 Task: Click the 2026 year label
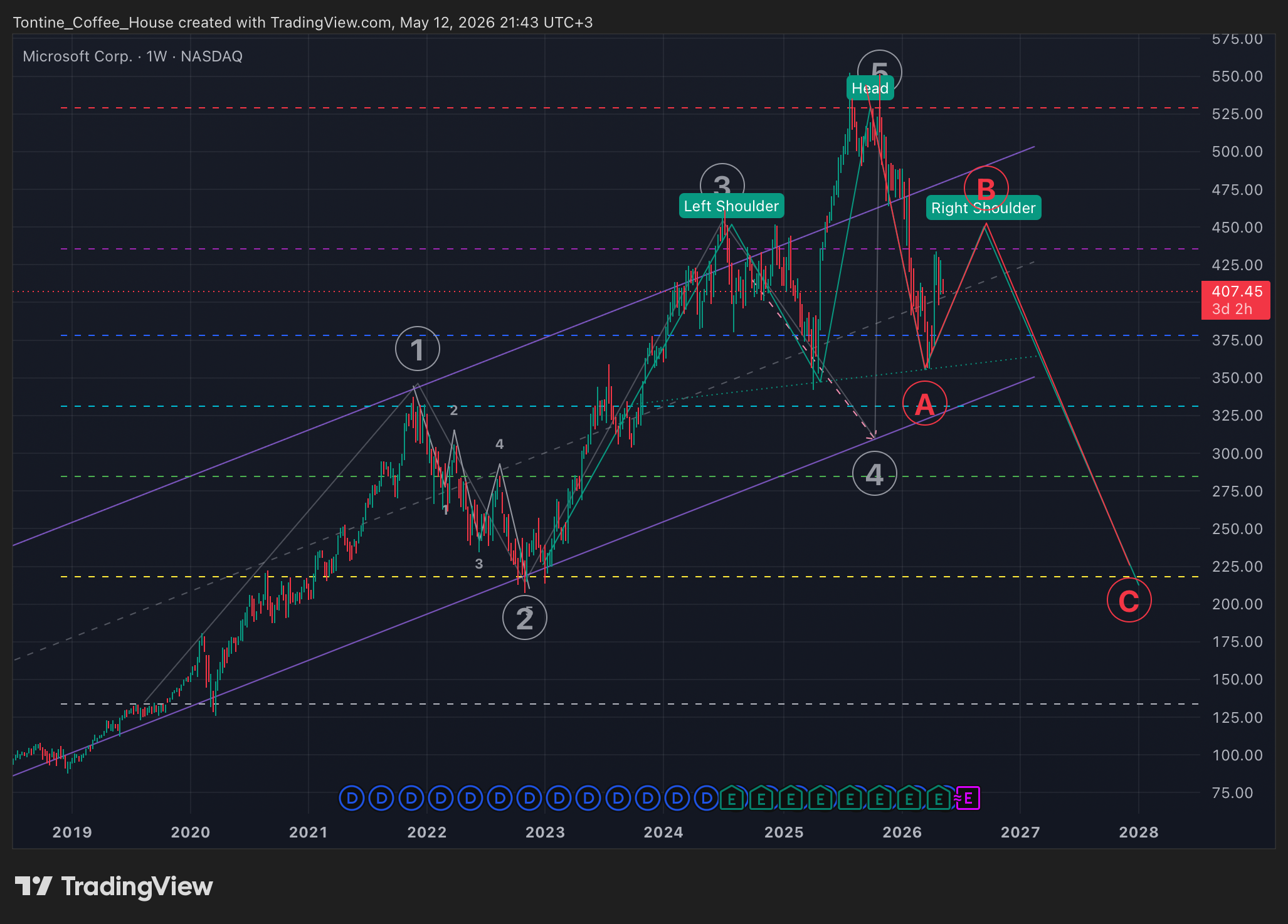pos(902,832)
